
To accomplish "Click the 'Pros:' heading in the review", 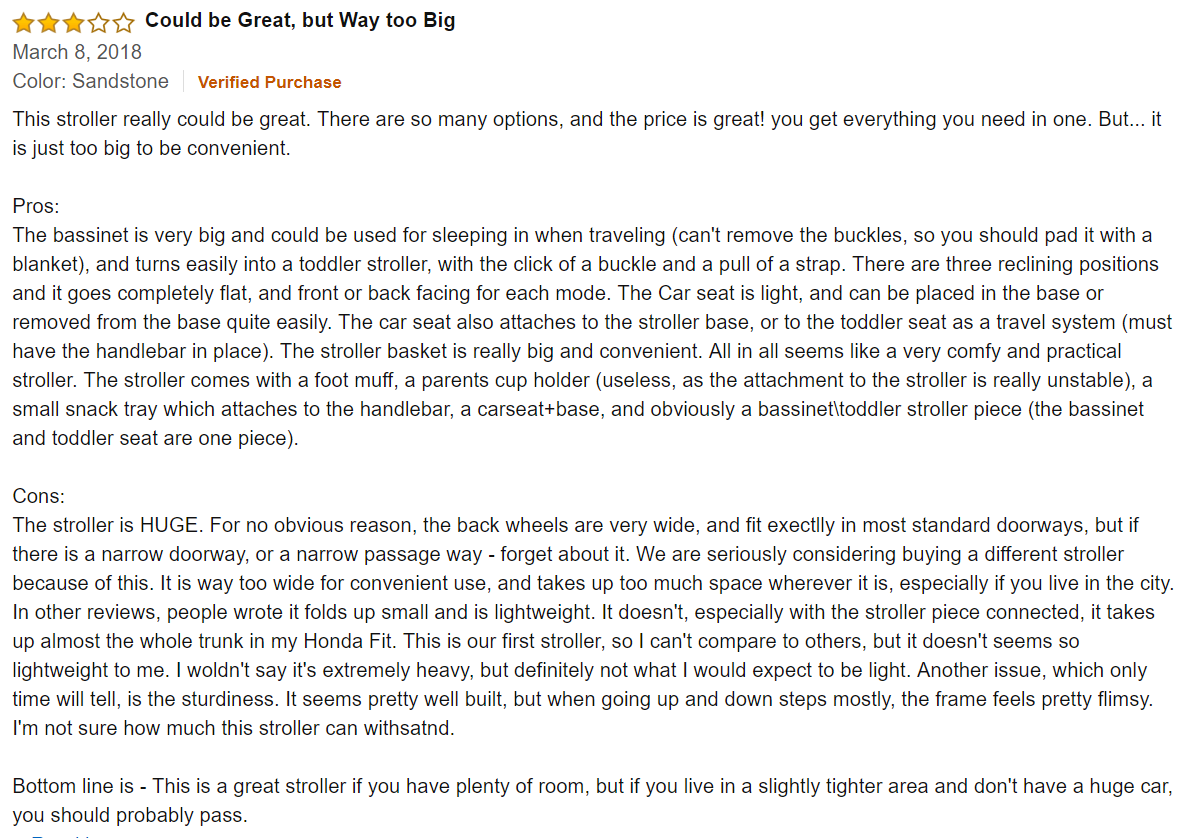I will [36, 207].
